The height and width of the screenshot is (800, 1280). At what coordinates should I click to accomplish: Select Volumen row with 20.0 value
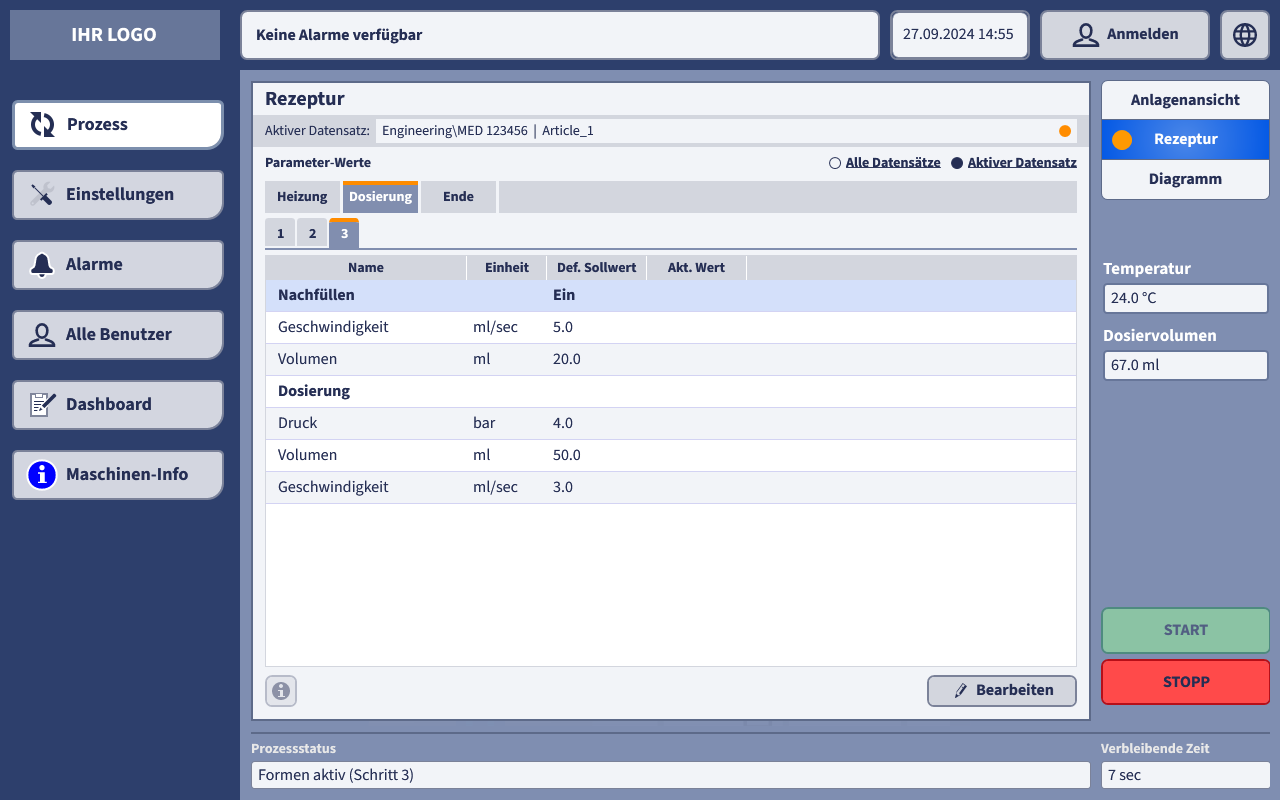[x=671, y=360]
